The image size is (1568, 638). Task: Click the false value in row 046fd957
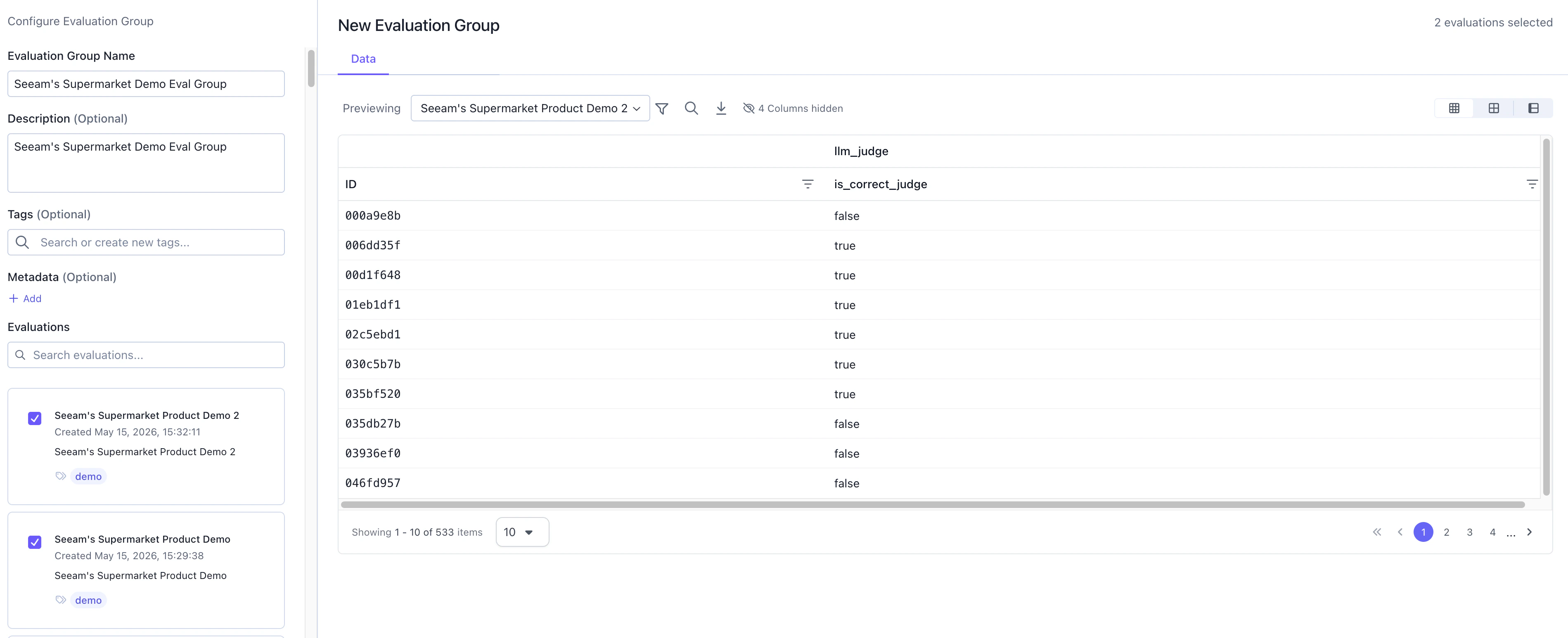pyautogui.click(x=847, y=484)
